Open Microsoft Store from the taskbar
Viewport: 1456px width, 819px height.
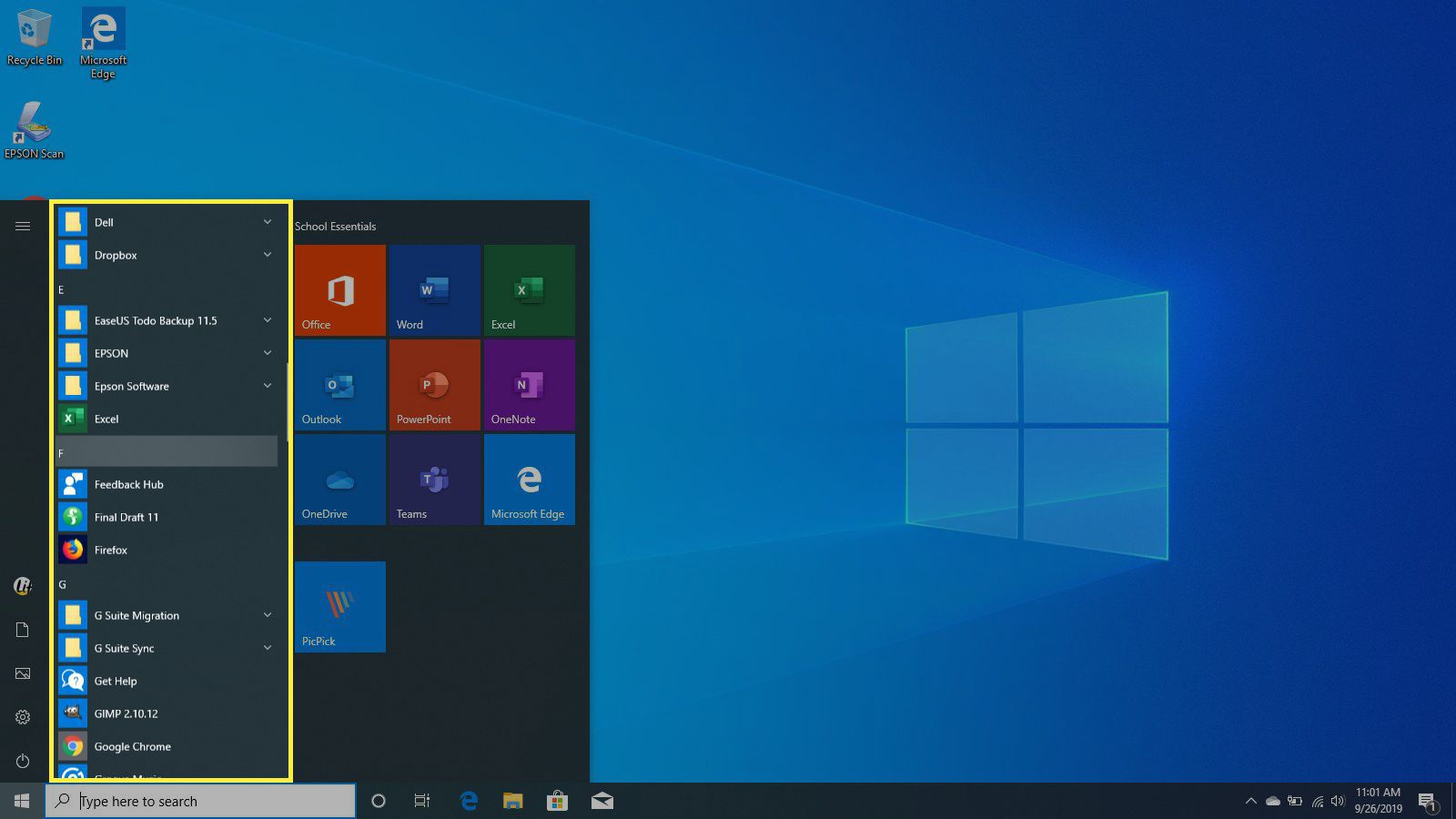click(x=557, y=801)
